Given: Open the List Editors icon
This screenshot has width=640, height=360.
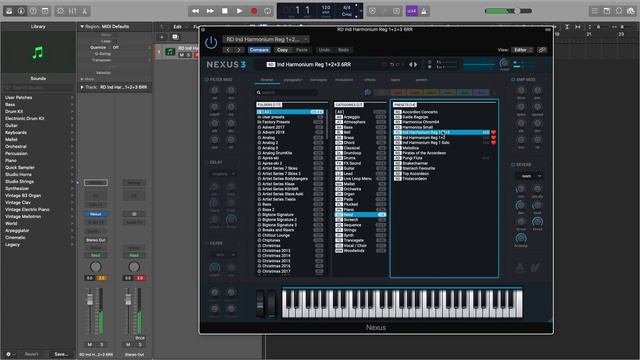Looking at the screenshot, I should point(595,11).
